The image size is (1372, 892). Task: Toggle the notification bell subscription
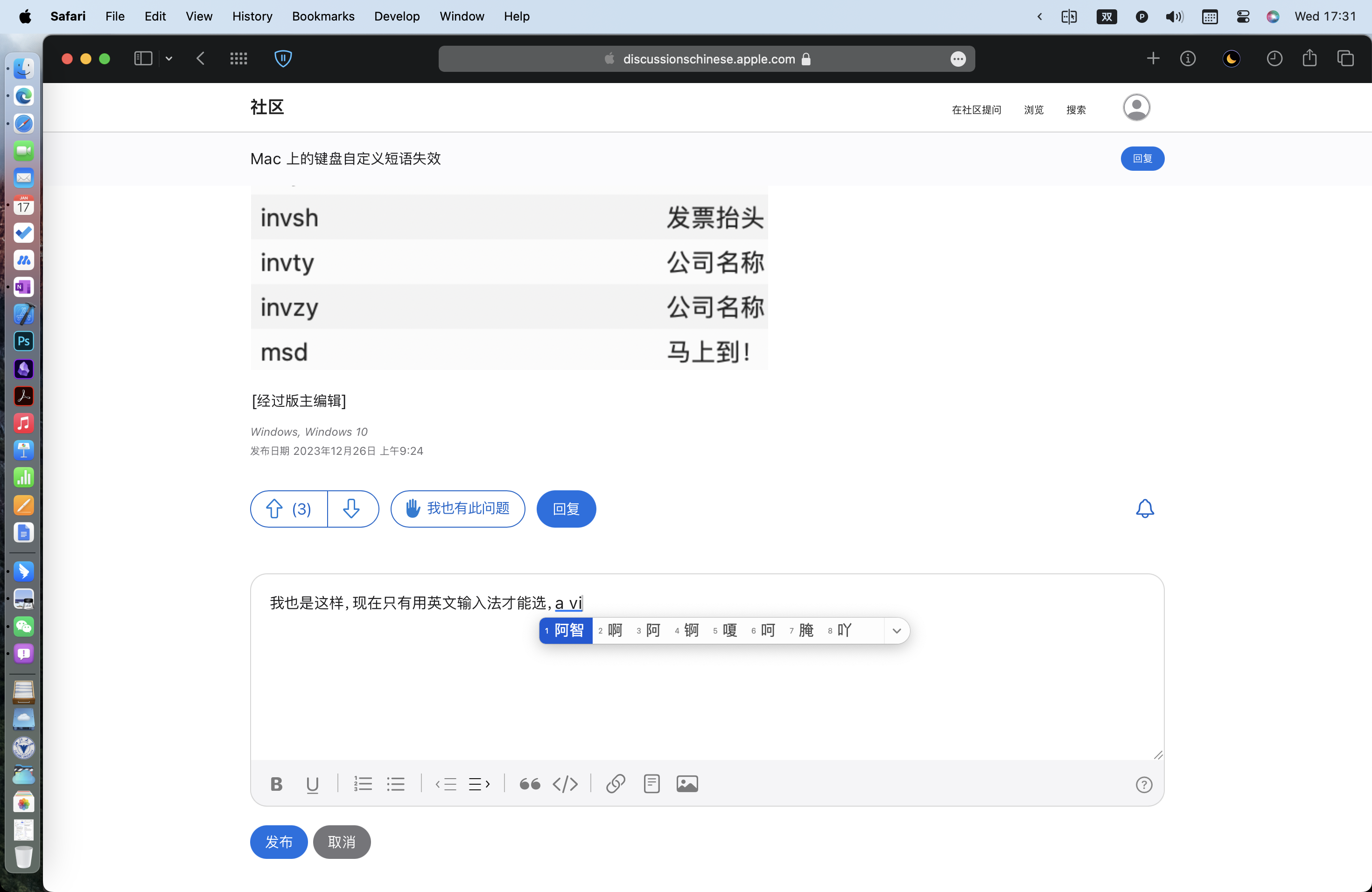pyautogui.click(x=1144, y=509)
